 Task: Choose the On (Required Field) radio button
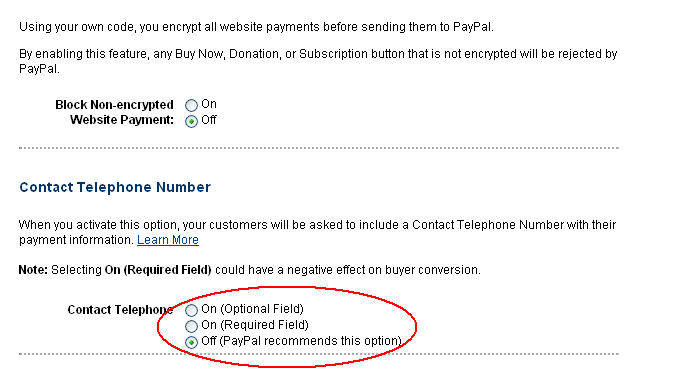(x=191, y=326)
